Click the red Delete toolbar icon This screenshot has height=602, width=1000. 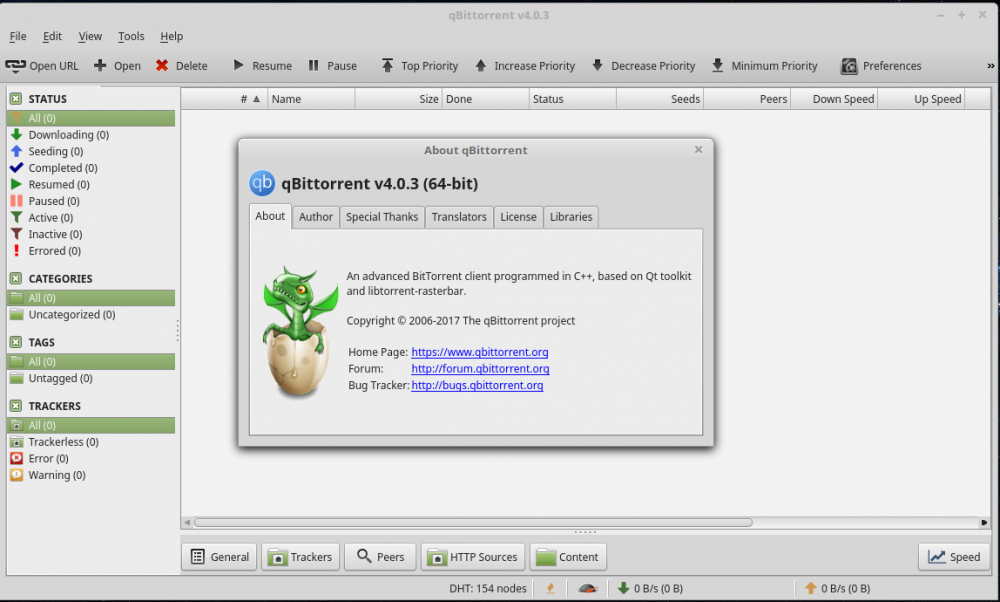click(162, 65)
